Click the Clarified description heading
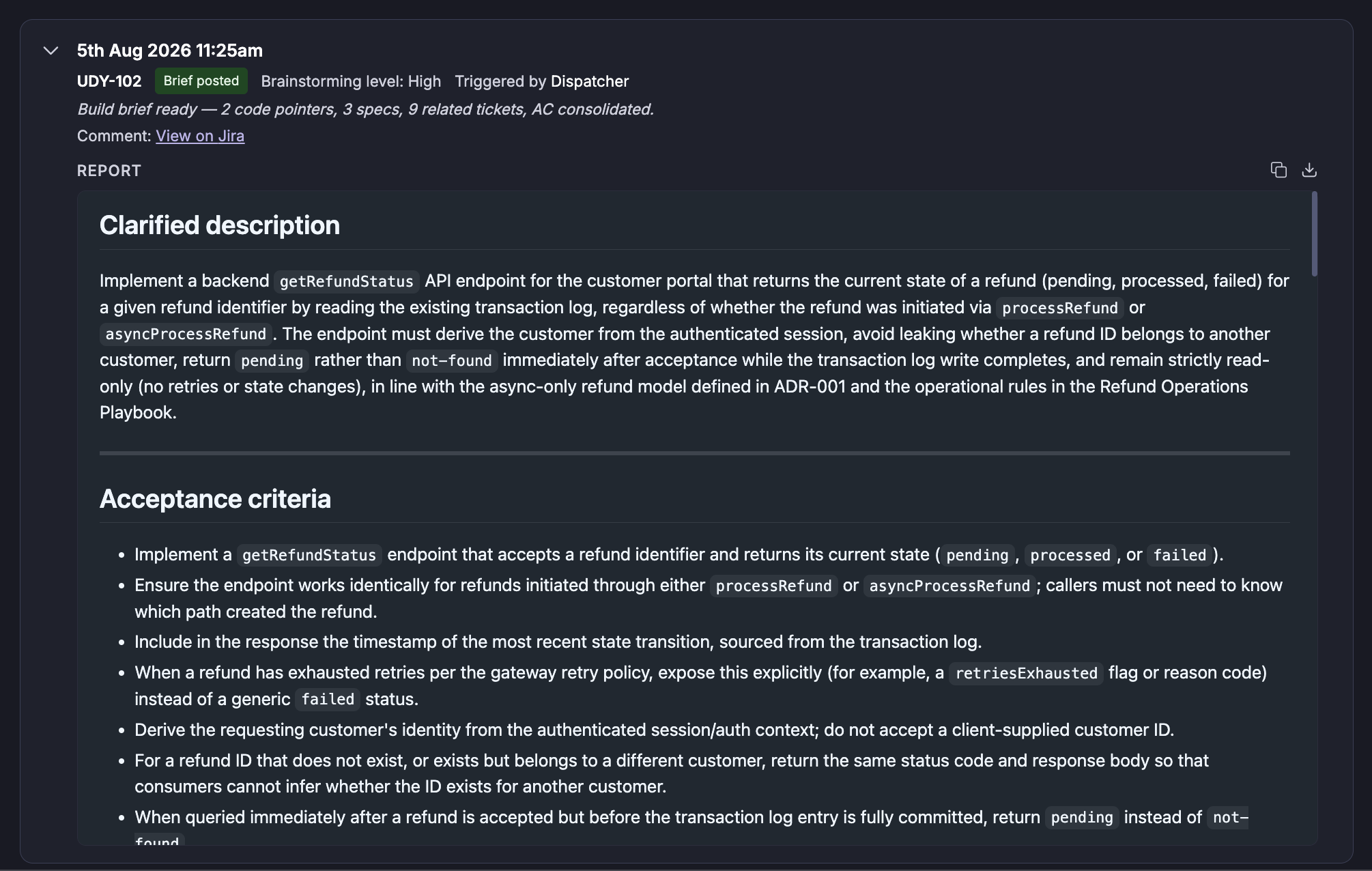The height and width of the screenshot is (871, 1372). tap(220, 225)
